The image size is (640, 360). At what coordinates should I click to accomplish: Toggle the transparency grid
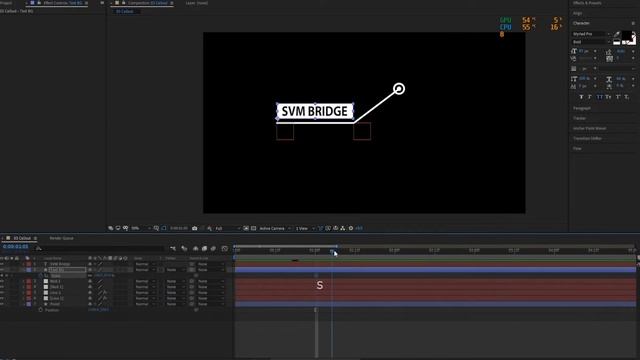point(253,228)
